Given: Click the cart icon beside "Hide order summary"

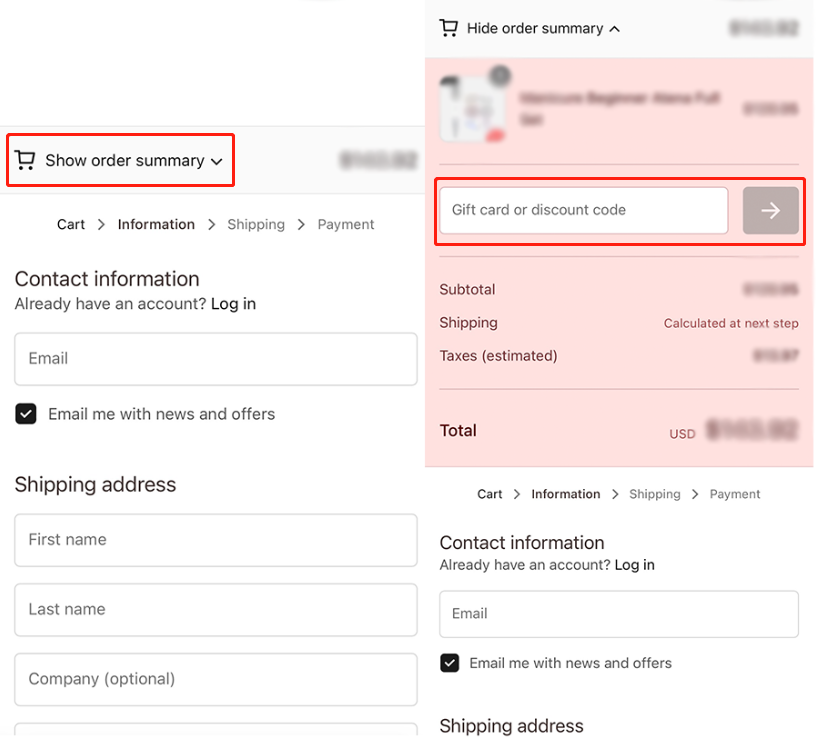Looking at the screenshot, I should pos(449,28).
